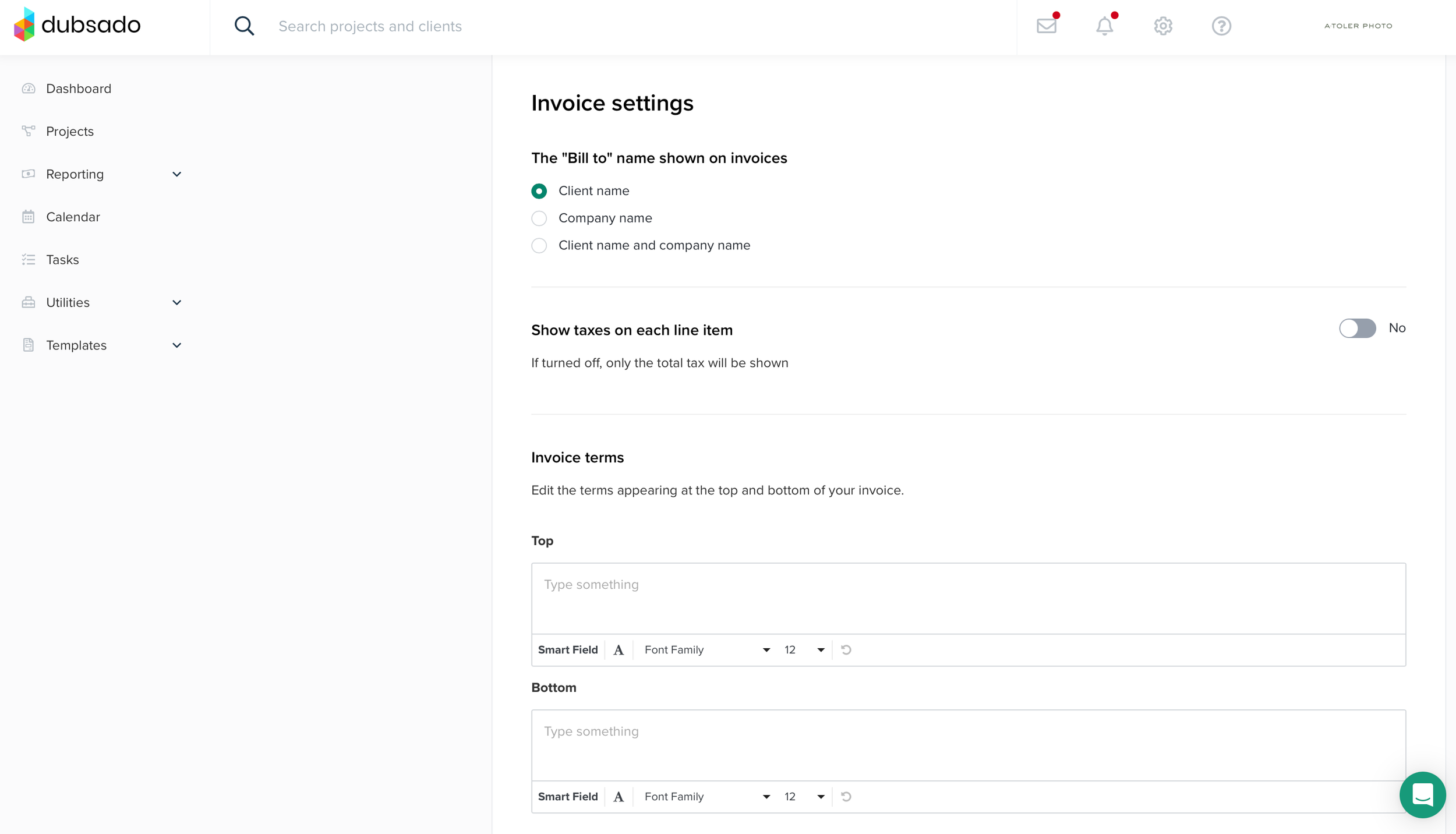Click the undo icon in Bottom editor

(846, 796)
